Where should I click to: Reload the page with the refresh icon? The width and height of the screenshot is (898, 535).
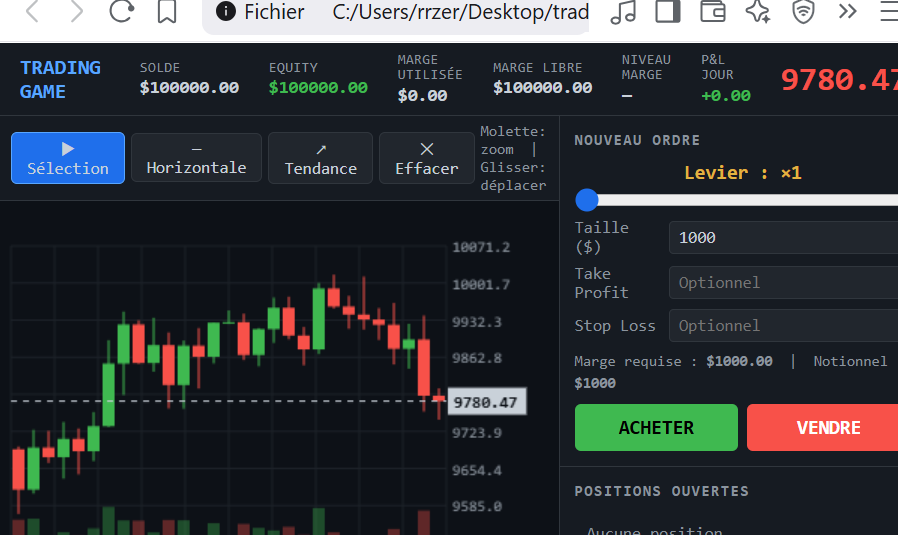(x=121, y=12)
